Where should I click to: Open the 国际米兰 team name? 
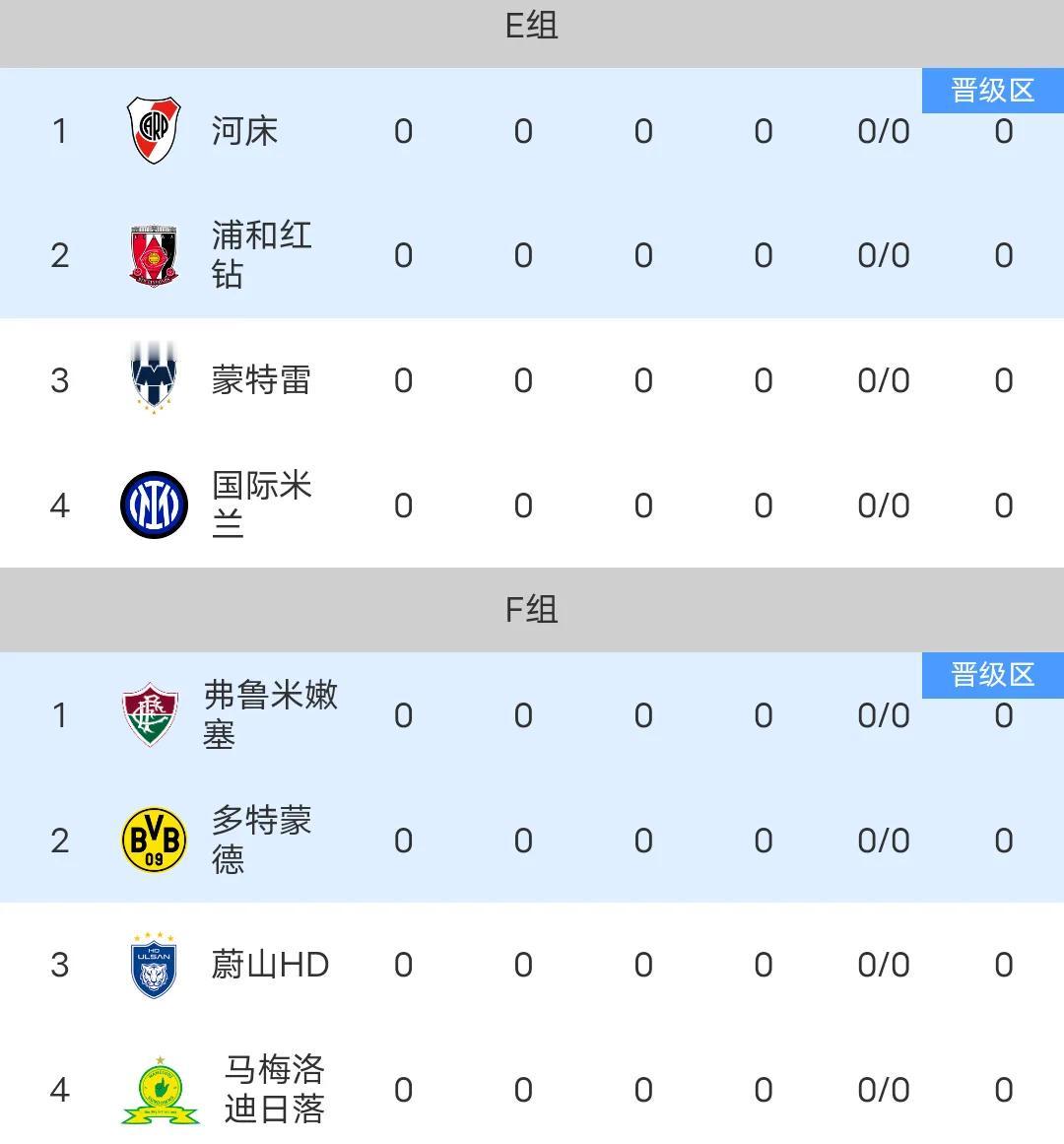tap(261, 505)
